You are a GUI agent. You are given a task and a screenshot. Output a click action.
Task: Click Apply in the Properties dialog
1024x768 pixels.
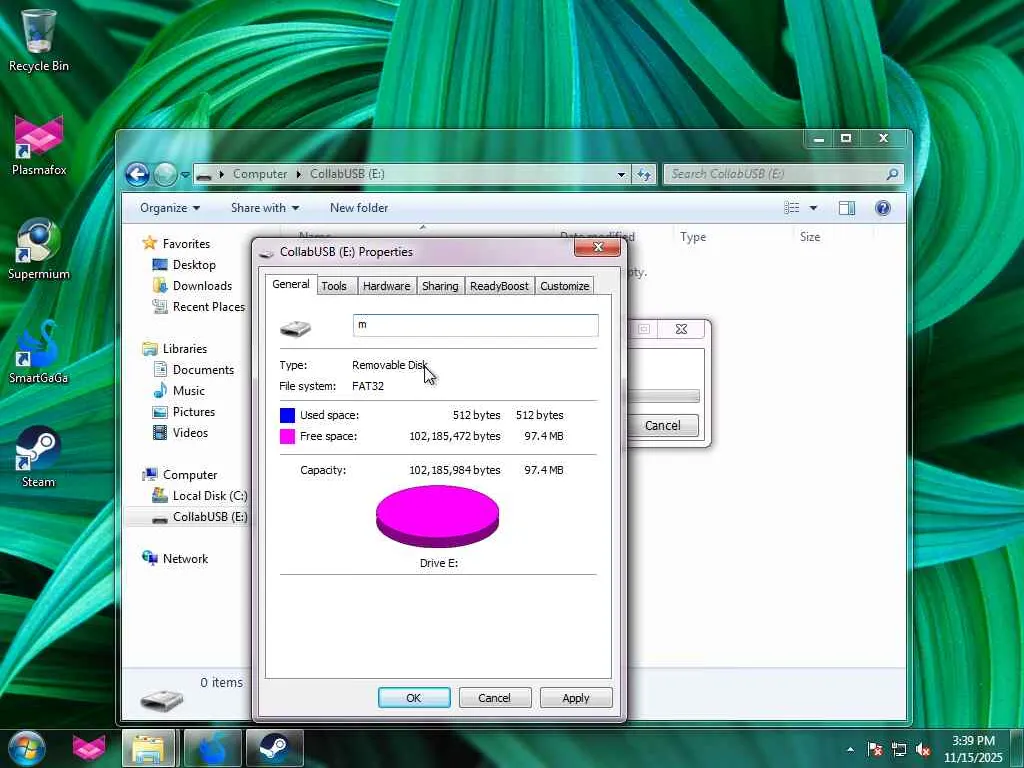pos(576,697)
